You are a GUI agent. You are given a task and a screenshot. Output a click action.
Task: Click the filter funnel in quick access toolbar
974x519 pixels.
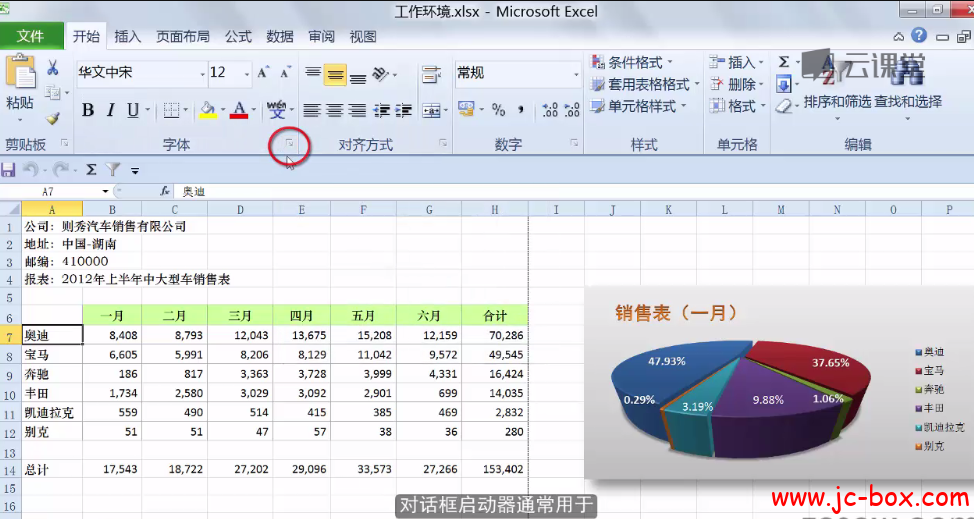point(112,169)
